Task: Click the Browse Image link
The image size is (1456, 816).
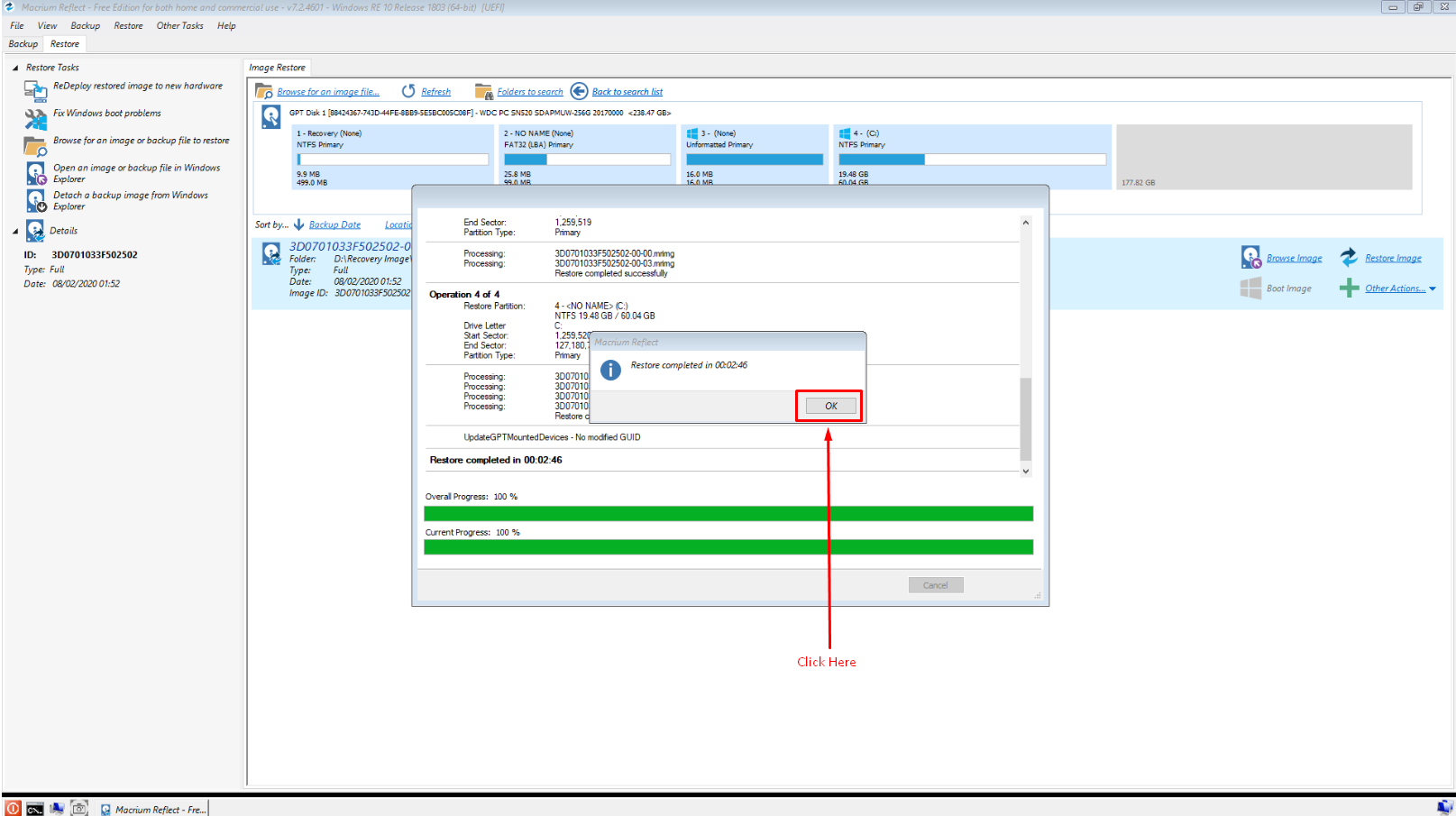Action: tap(1294, 258)
